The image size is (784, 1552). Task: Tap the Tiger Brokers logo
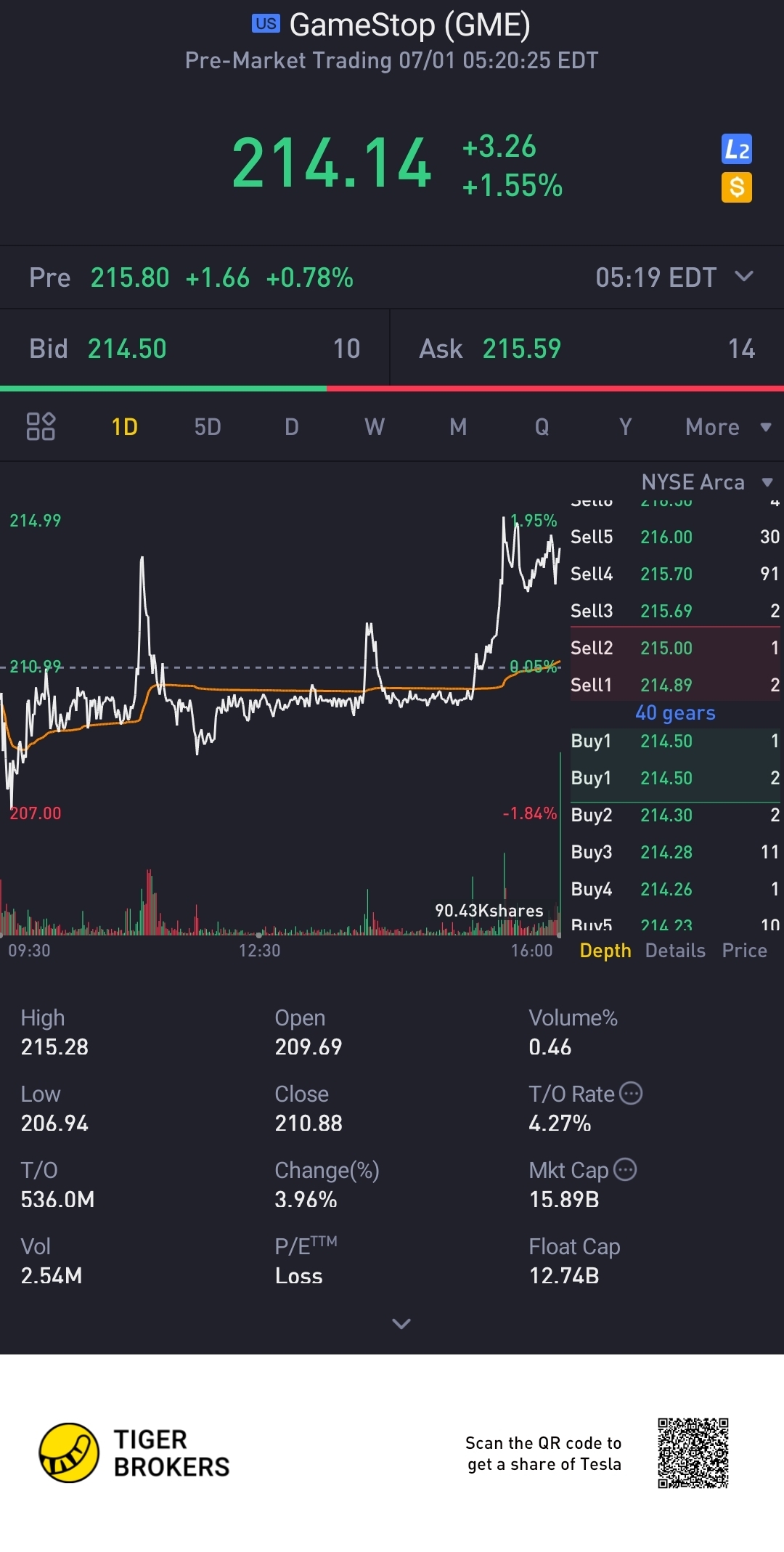(x=134, y=1453)
